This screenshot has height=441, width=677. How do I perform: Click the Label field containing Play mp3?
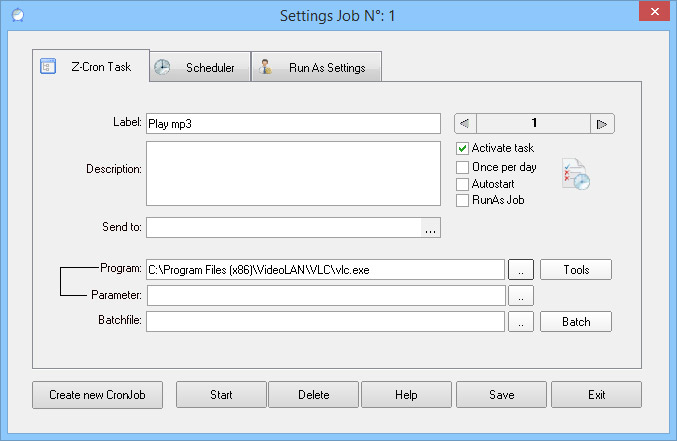(x=293, y=124)
